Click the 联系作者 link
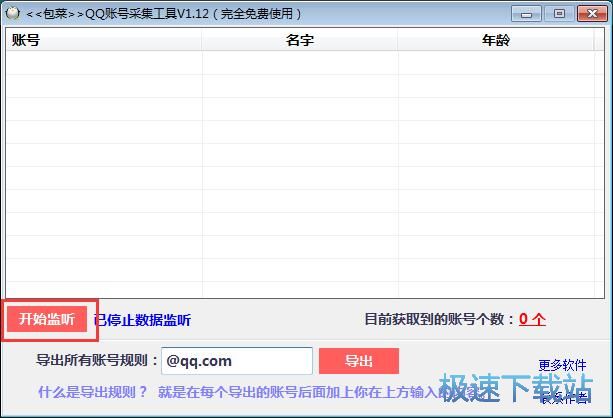Screen dimensions: 613x418 coord(566,398)
